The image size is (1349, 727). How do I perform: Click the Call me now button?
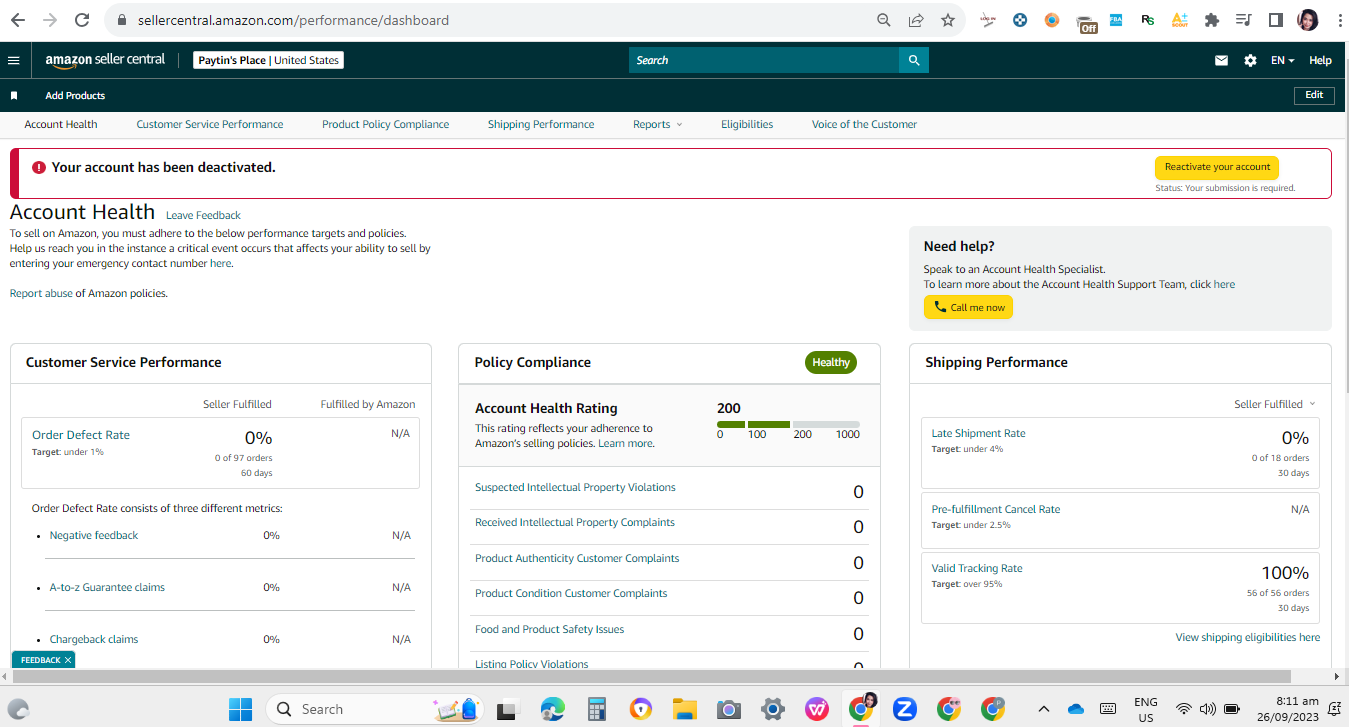click(968, 307)
